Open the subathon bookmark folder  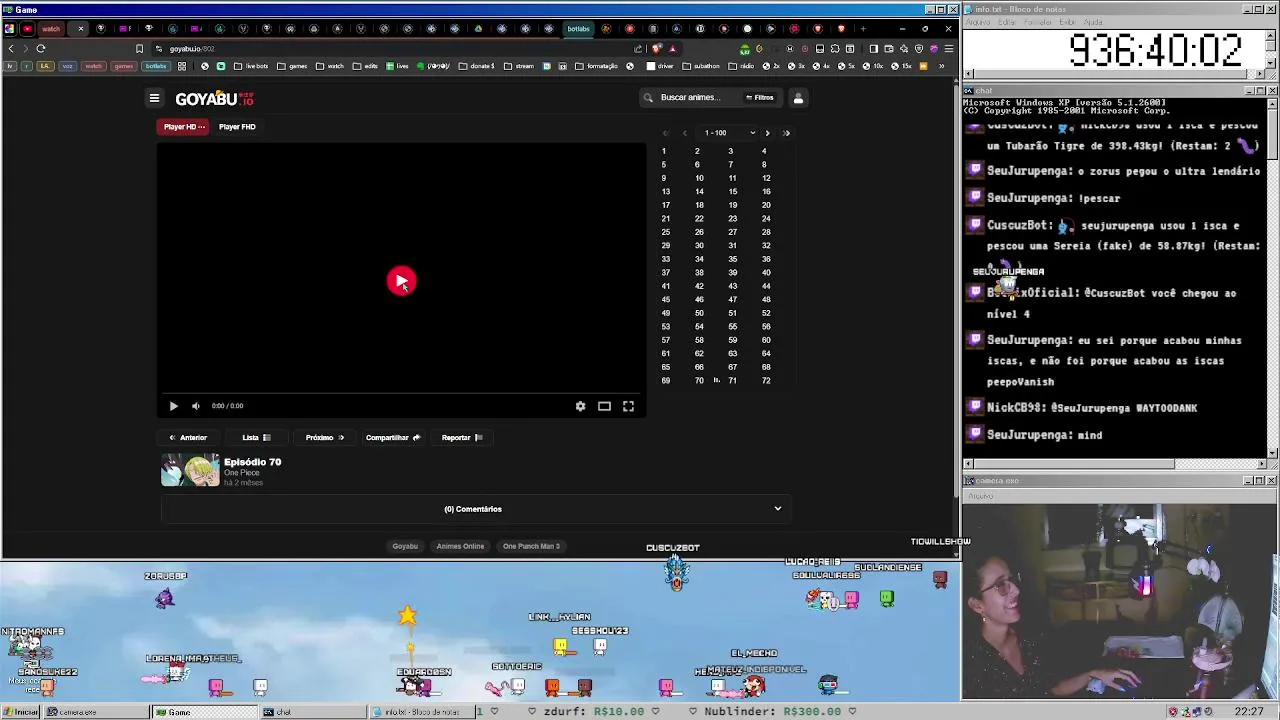click(701, 66)
